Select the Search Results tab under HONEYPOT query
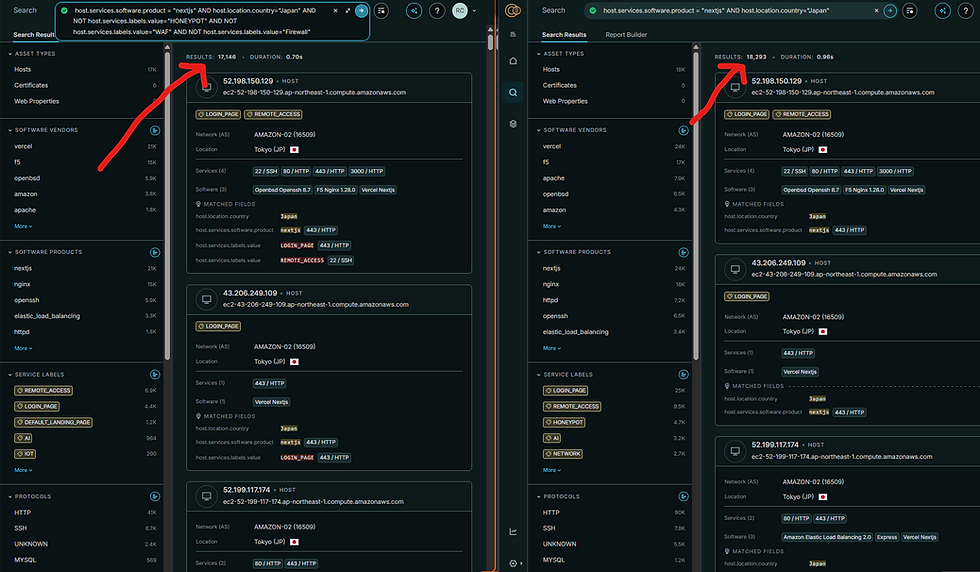Image resolution: width=980 pixels, height=572 pixels. [x=34, y=35]
